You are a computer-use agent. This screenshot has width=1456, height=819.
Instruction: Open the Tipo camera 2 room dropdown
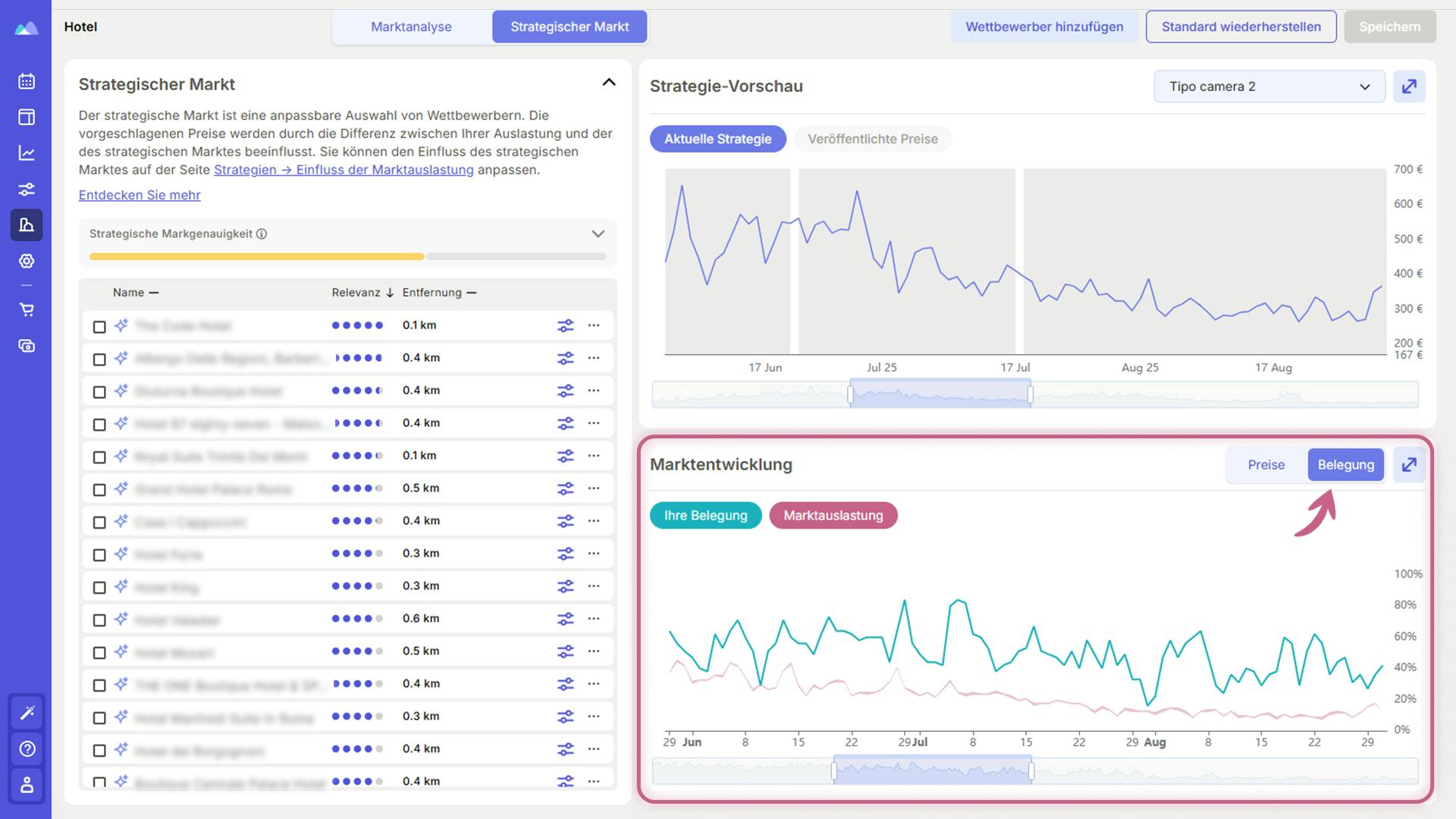click(1269, 86)
